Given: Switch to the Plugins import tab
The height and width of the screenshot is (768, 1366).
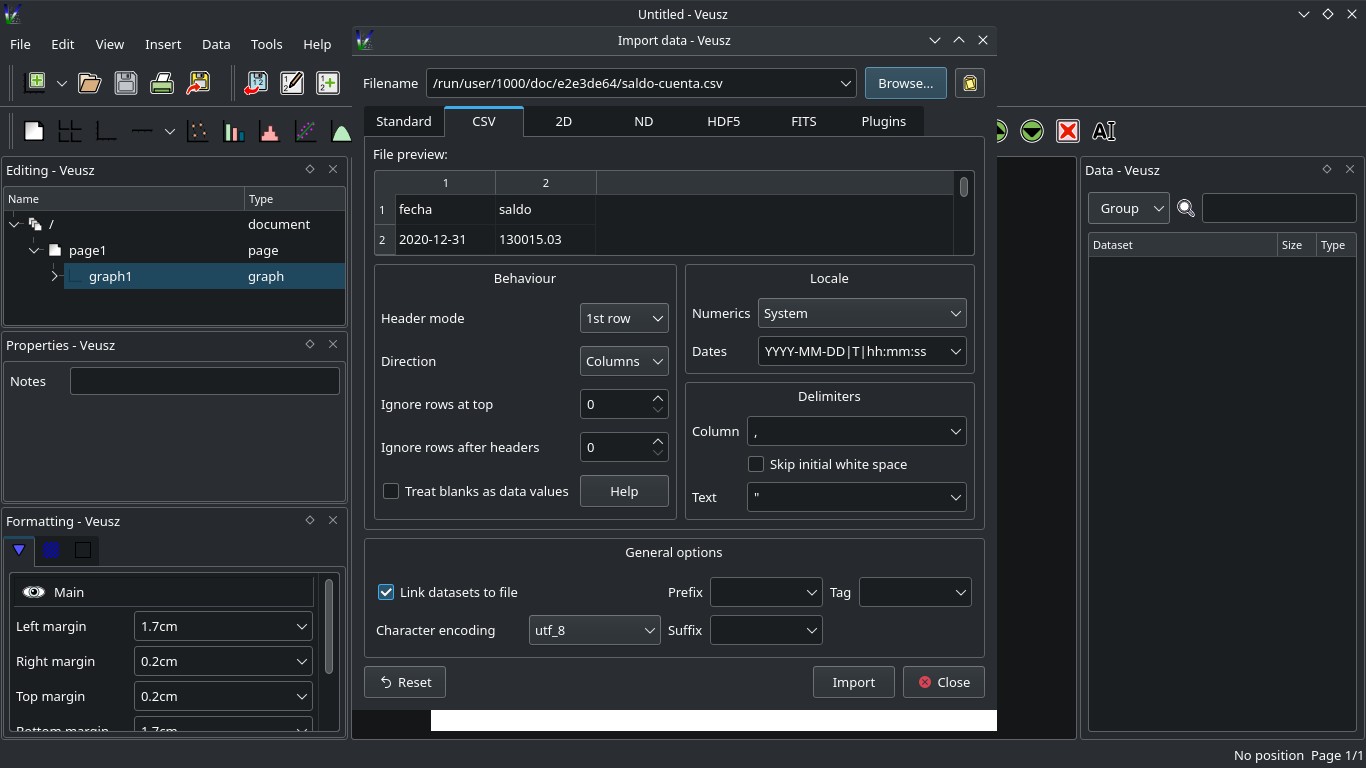Looking at the screenshot, I should [x=883, y=121].
